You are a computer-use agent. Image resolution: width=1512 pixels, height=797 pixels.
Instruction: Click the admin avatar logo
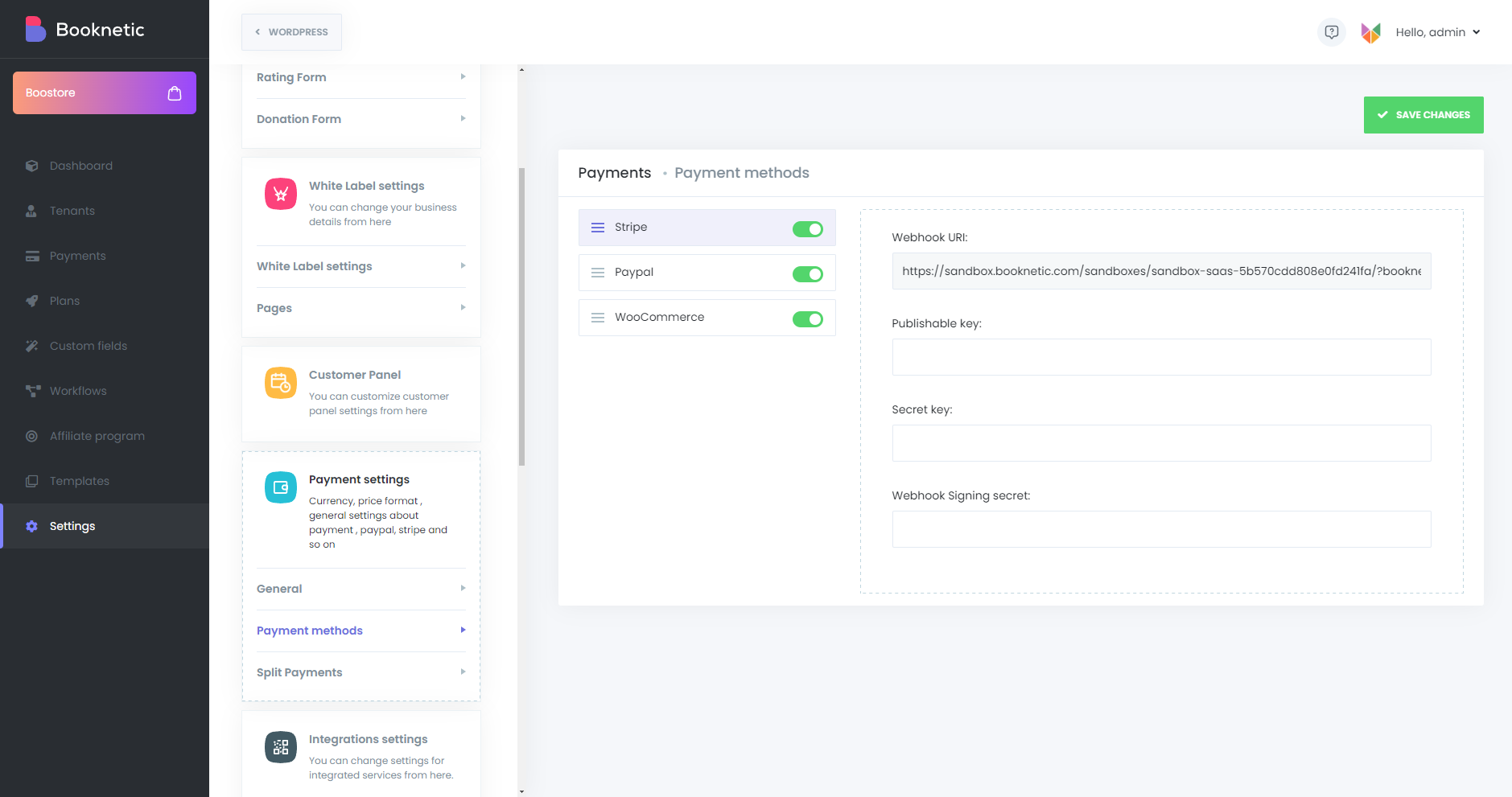pos(1371,32)
